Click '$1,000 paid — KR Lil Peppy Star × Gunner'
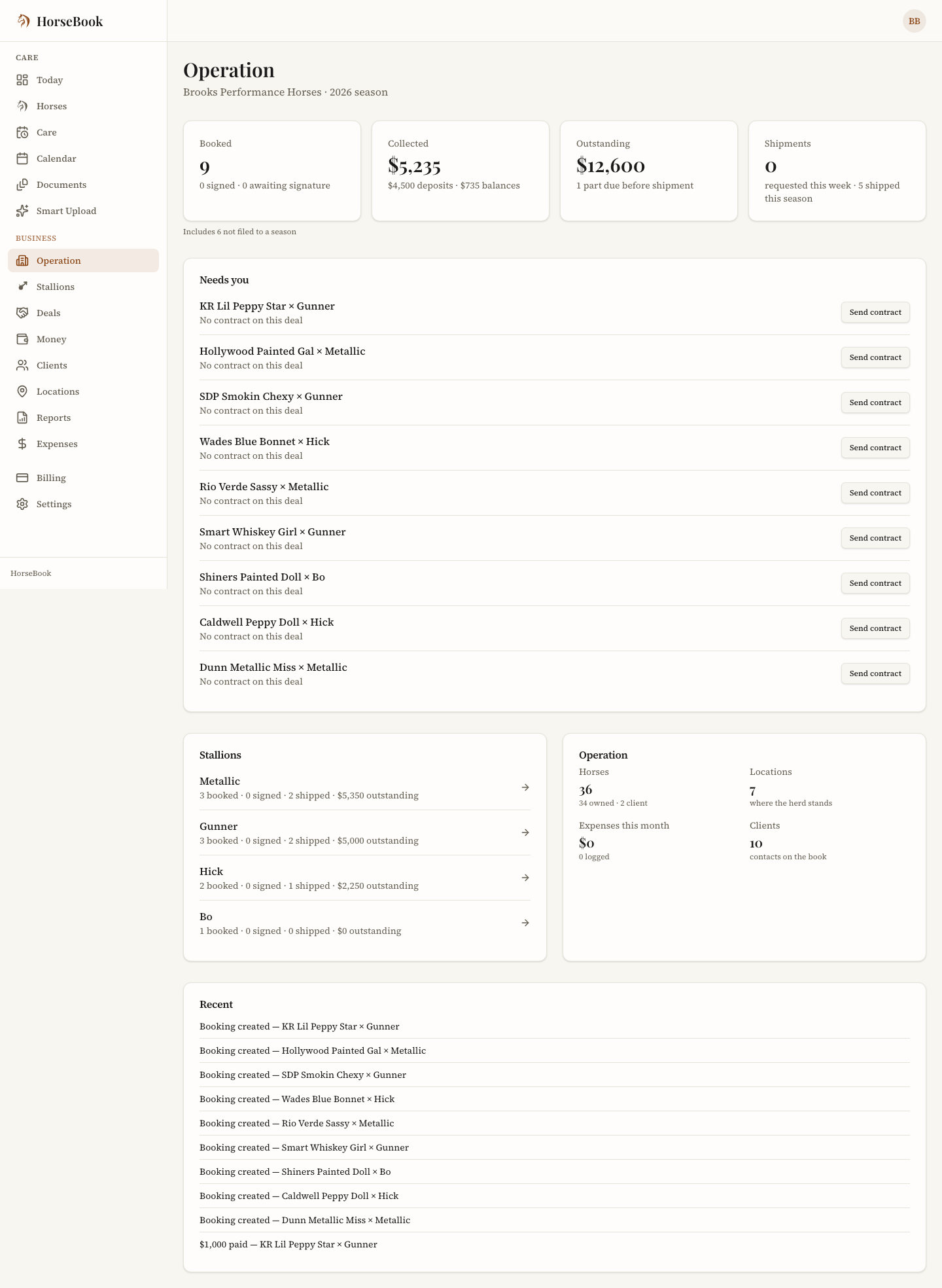Image resolution: width=942 pixels, height=1288 pixels. coord(288,1244)
